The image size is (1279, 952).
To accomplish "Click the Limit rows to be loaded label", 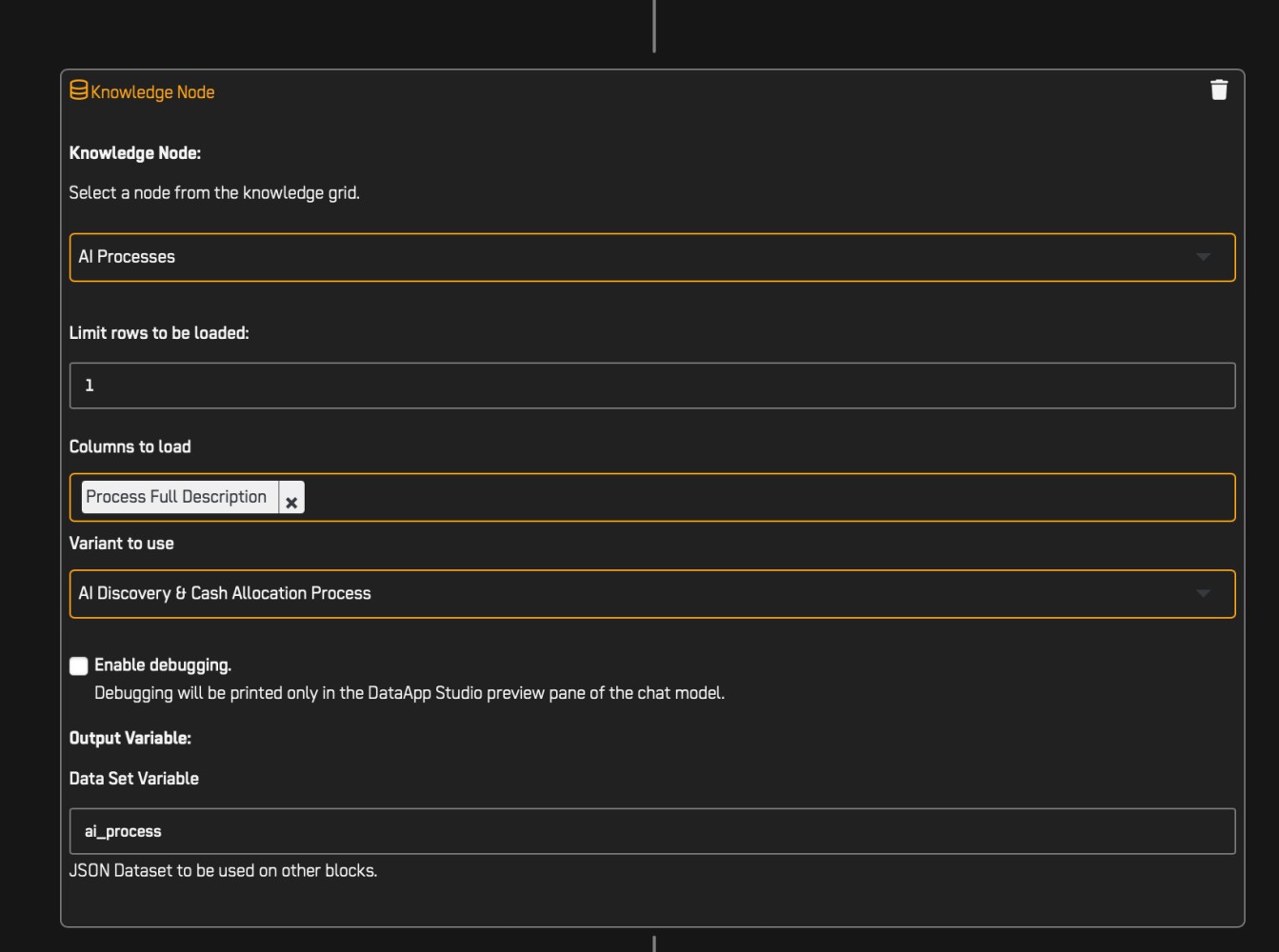I will coord(159,333).
